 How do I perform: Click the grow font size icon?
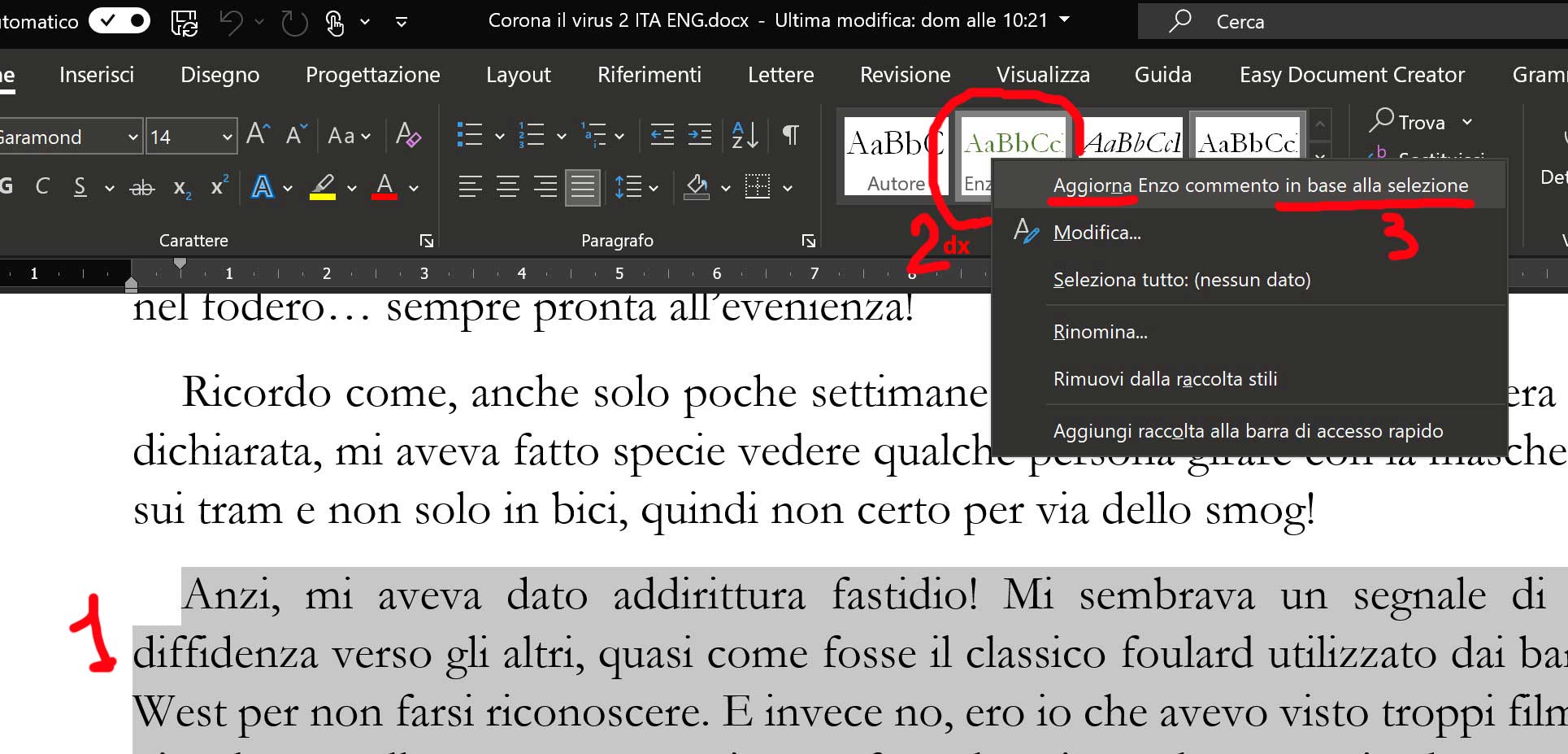(x=258, y=134)
